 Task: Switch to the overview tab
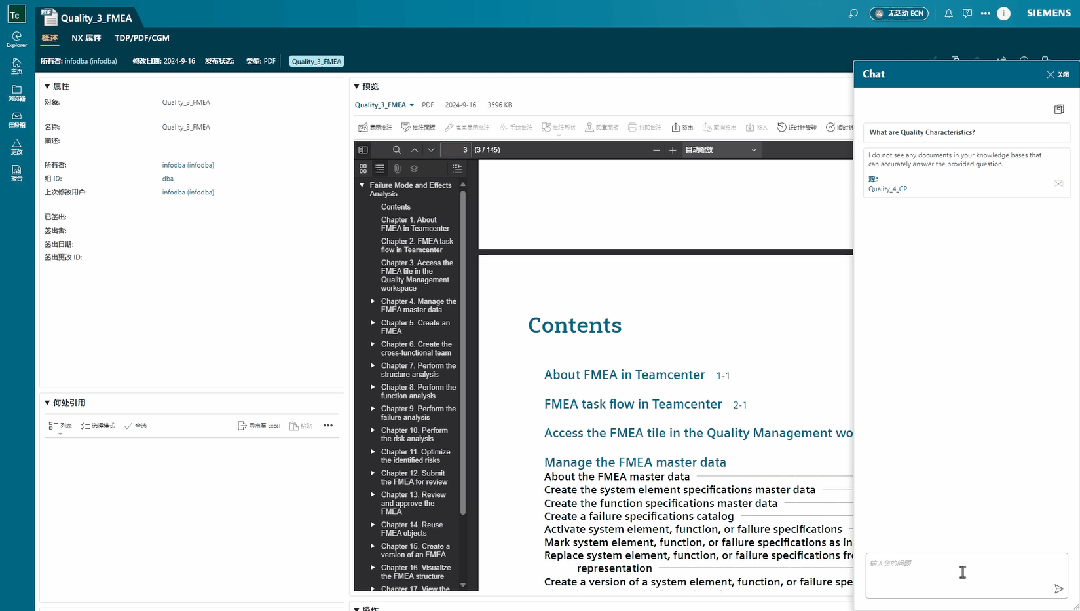coord(50,38)
